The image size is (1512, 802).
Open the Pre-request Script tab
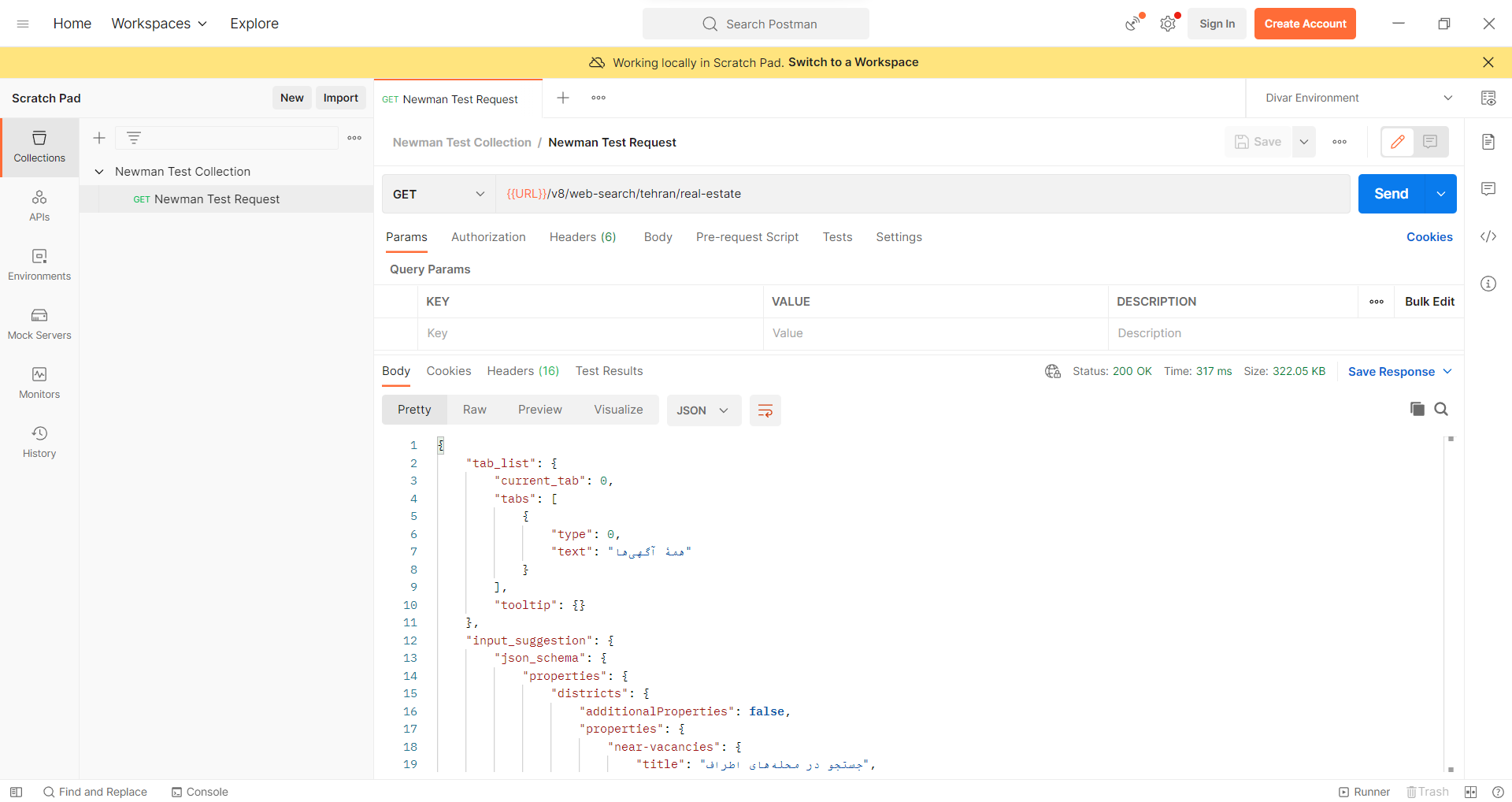click(x=747, y=237)
